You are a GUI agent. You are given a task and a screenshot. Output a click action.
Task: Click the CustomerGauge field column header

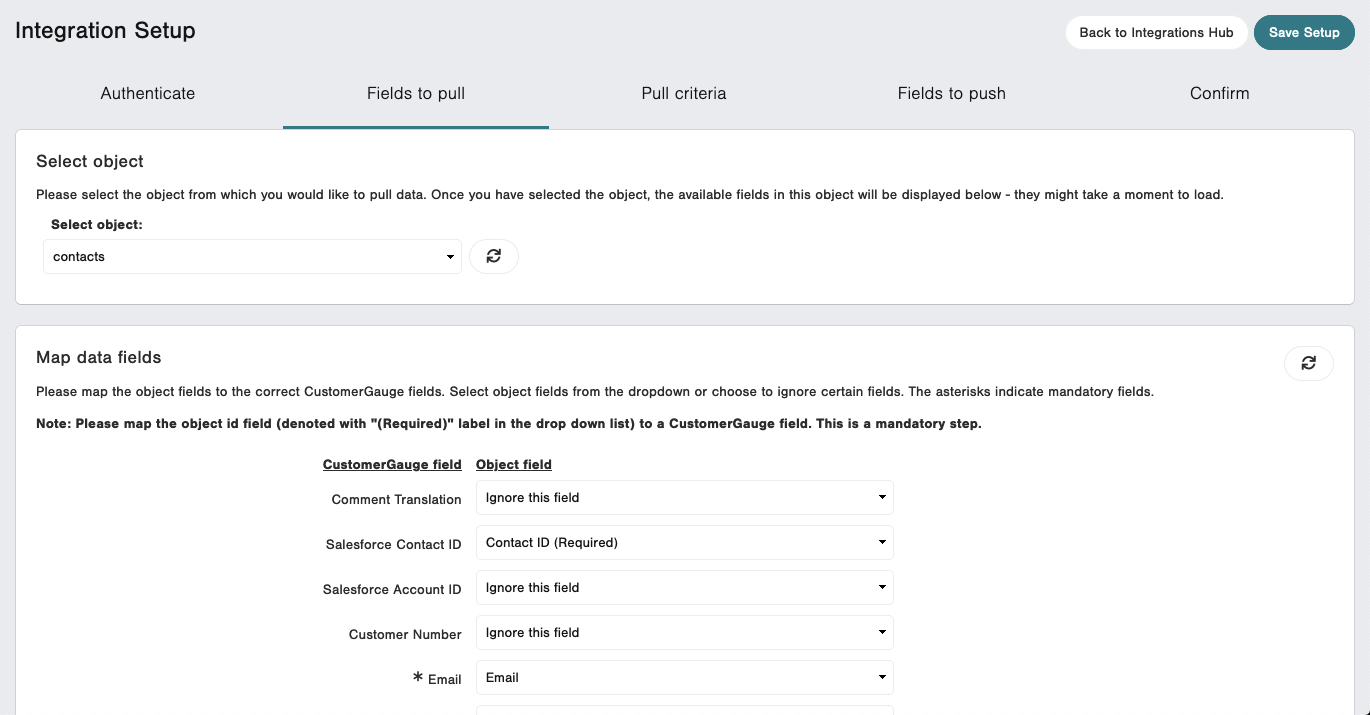coord(392,464)
